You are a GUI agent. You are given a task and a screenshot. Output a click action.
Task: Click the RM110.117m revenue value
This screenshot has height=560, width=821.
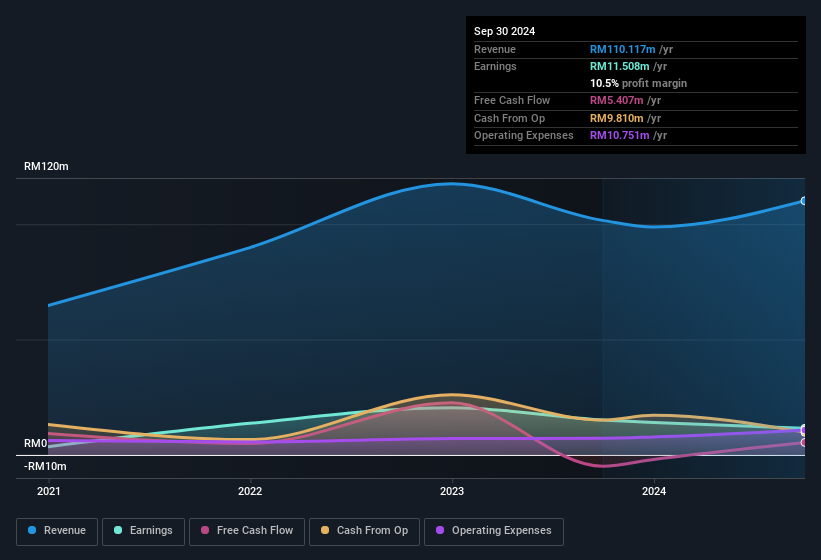(x=623, y=49)
